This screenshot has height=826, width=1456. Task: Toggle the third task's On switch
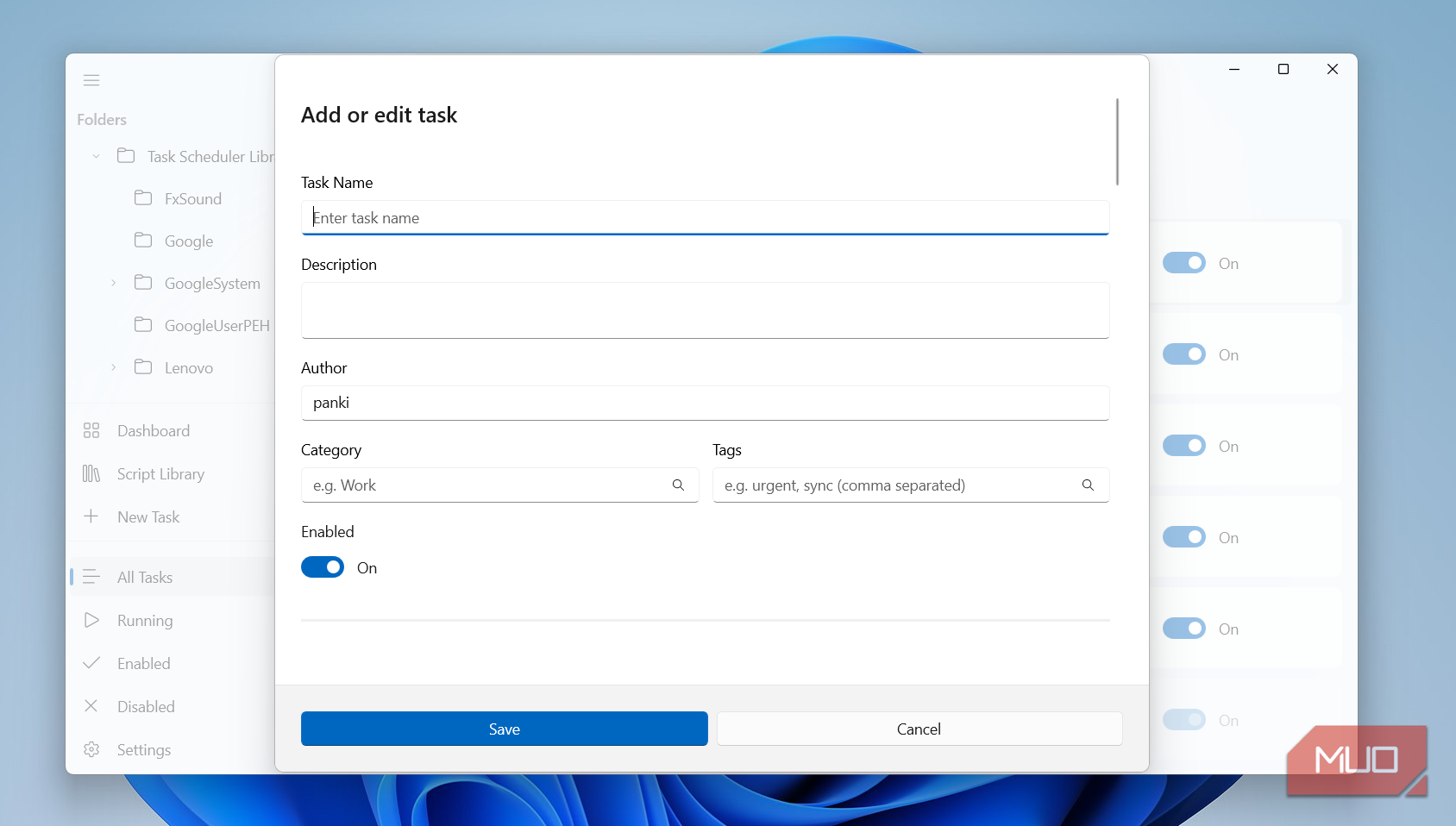click(1184, 446)
